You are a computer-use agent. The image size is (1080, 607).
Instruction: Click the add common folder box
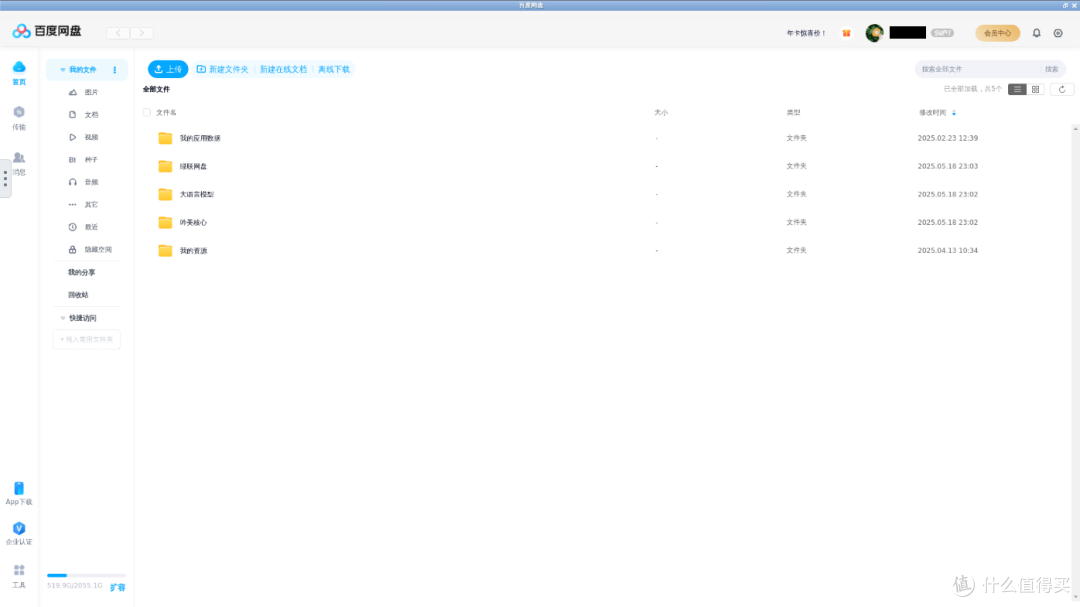(x=87, y=340)
